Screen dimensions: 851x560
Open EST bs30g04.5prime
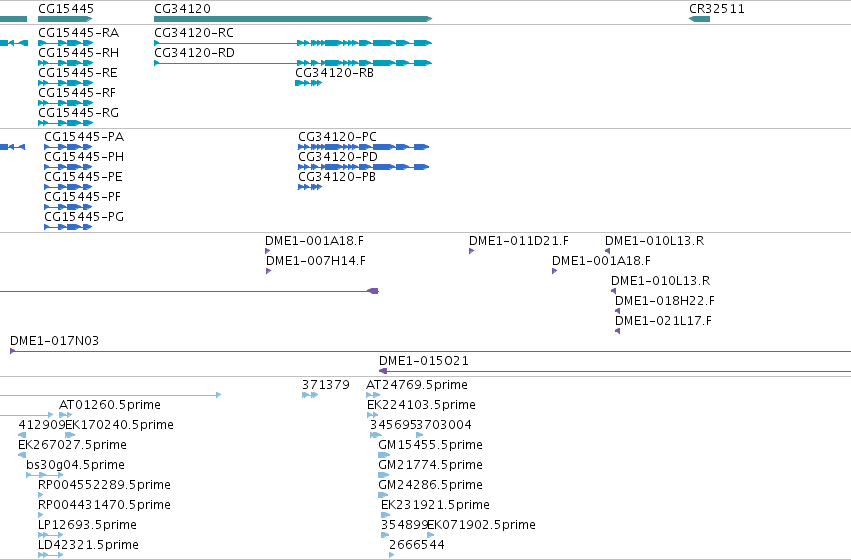click(75, 465)
